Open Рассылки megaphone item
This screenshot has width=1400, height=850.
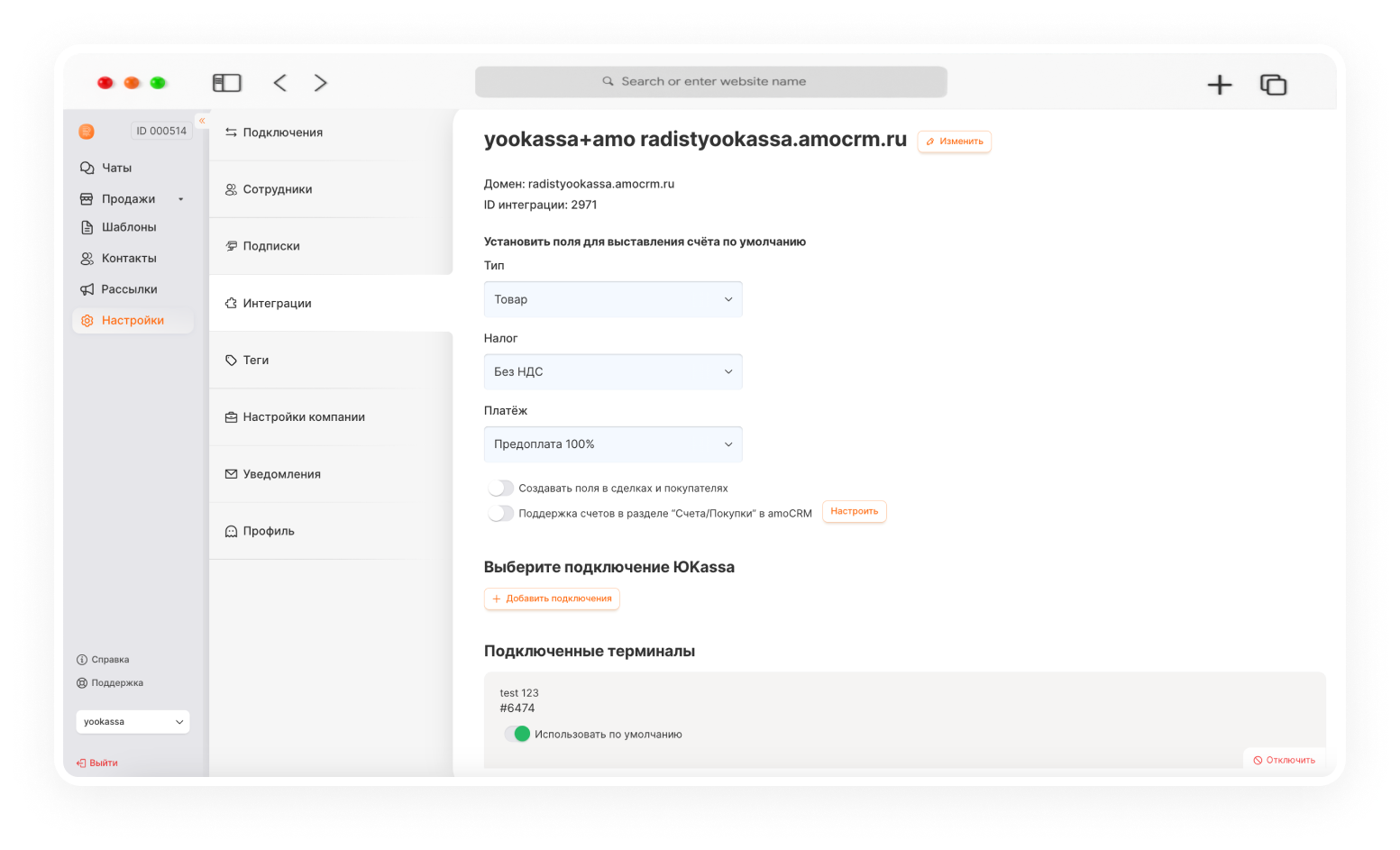click(87, 289)
